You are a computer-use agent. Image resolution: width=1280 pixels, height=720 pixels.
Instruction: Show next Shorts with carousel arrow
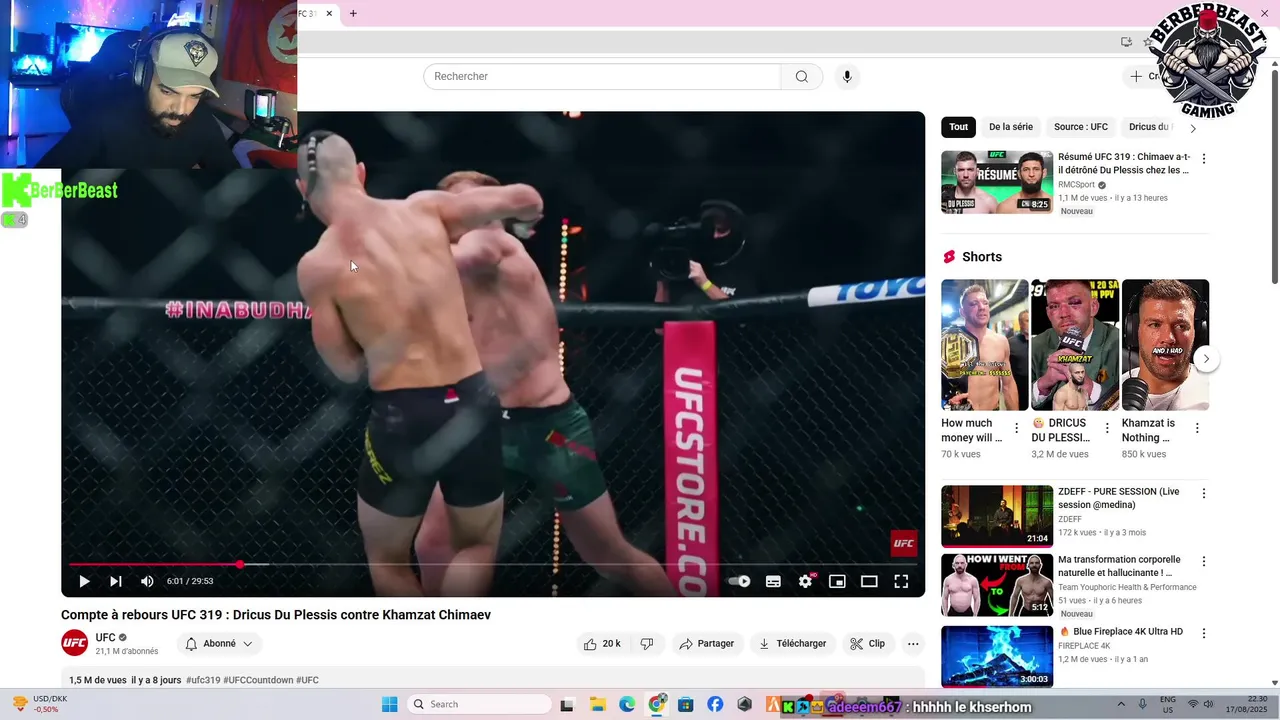click(1206, 359)
